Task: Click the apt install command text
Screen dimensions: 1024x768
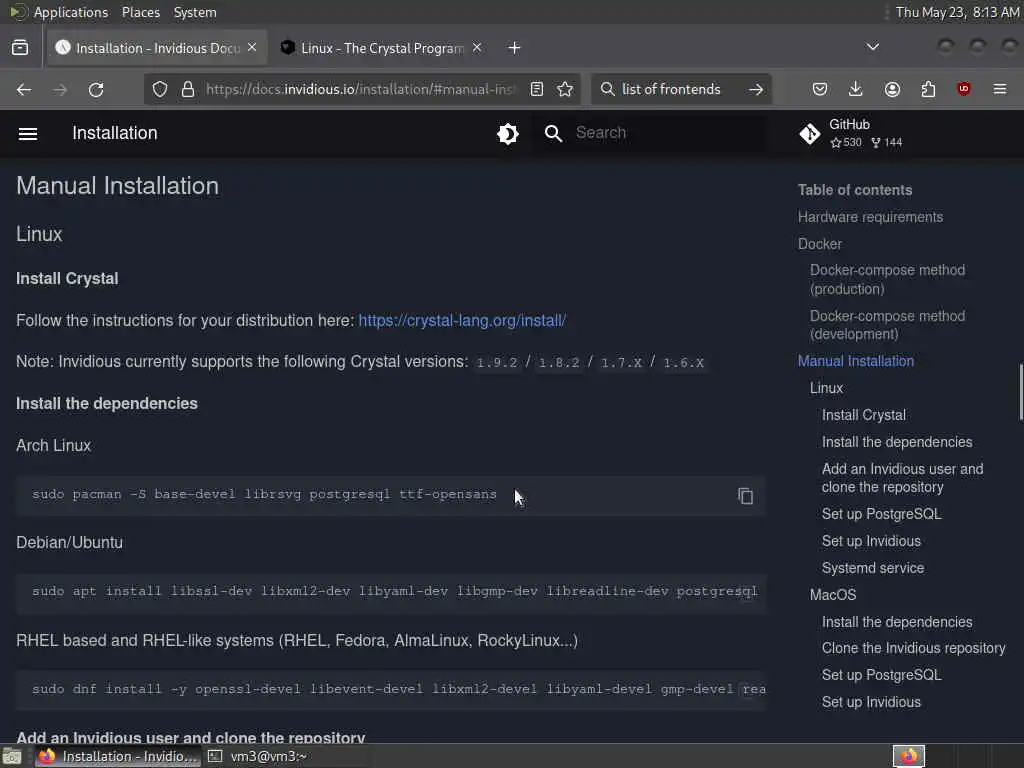Action: [395, 592]
